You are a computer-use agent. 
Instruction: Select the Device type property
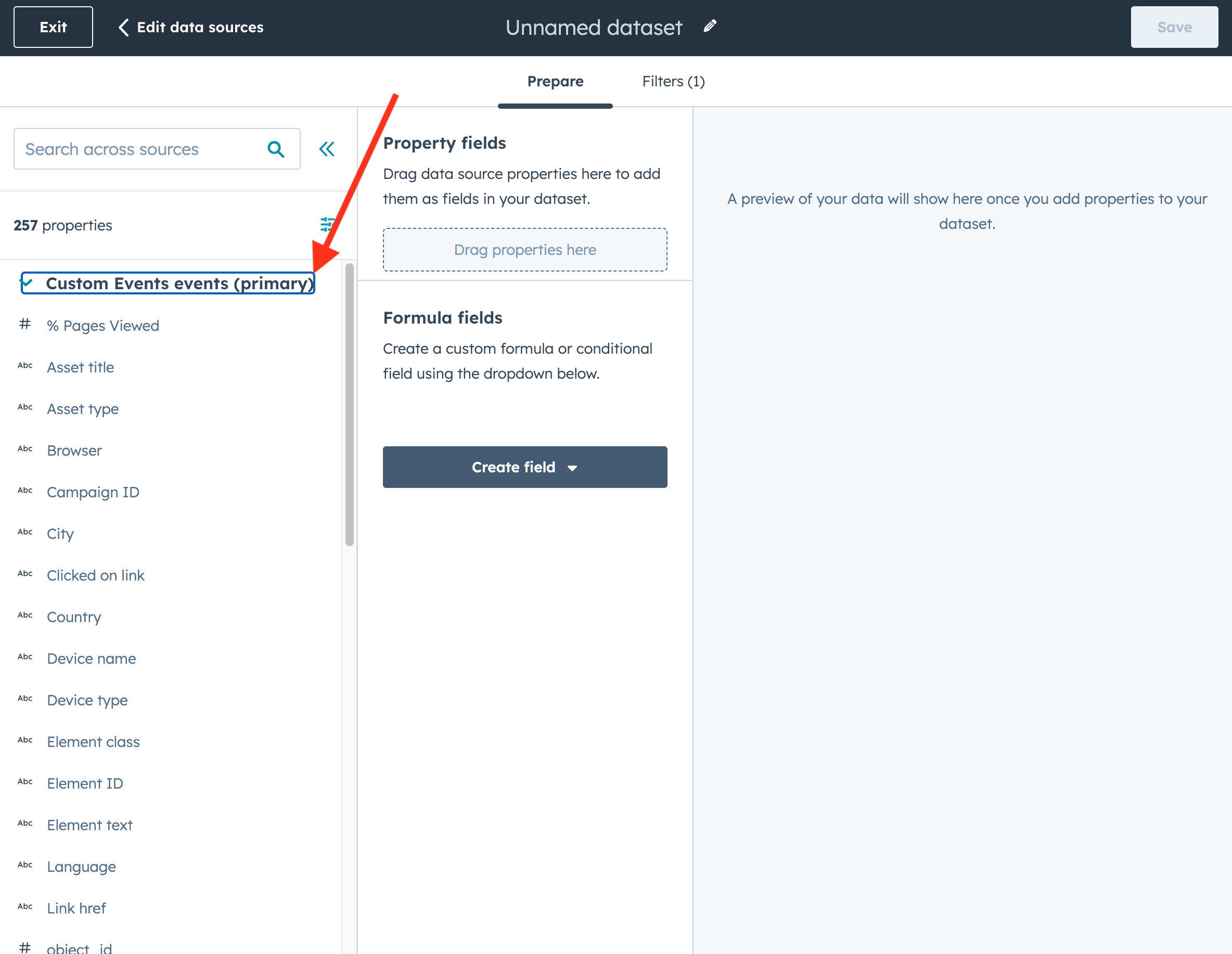(87, 700)
